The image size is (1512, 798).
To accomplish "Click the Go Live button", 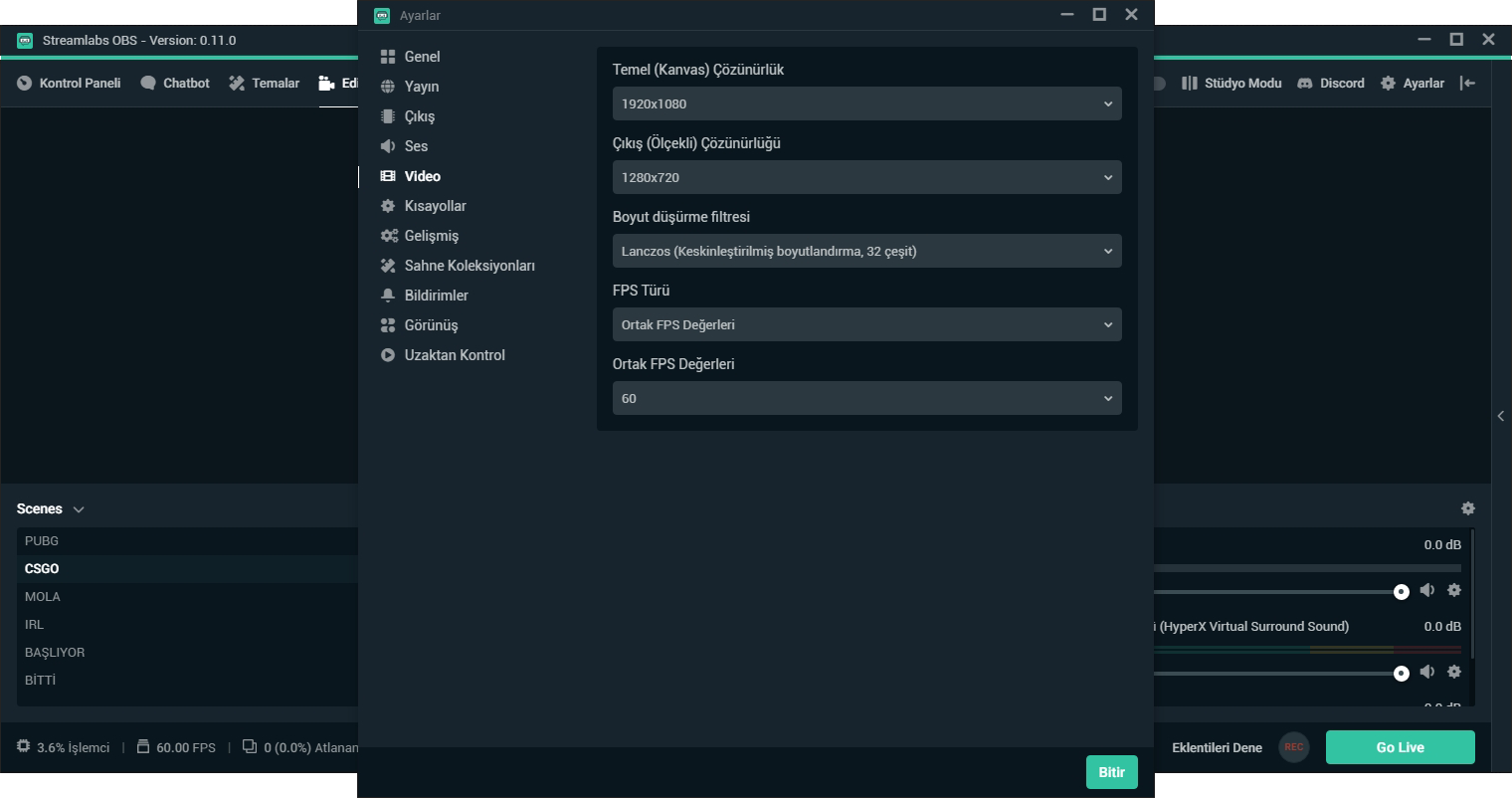I will tap(1400, 747).
